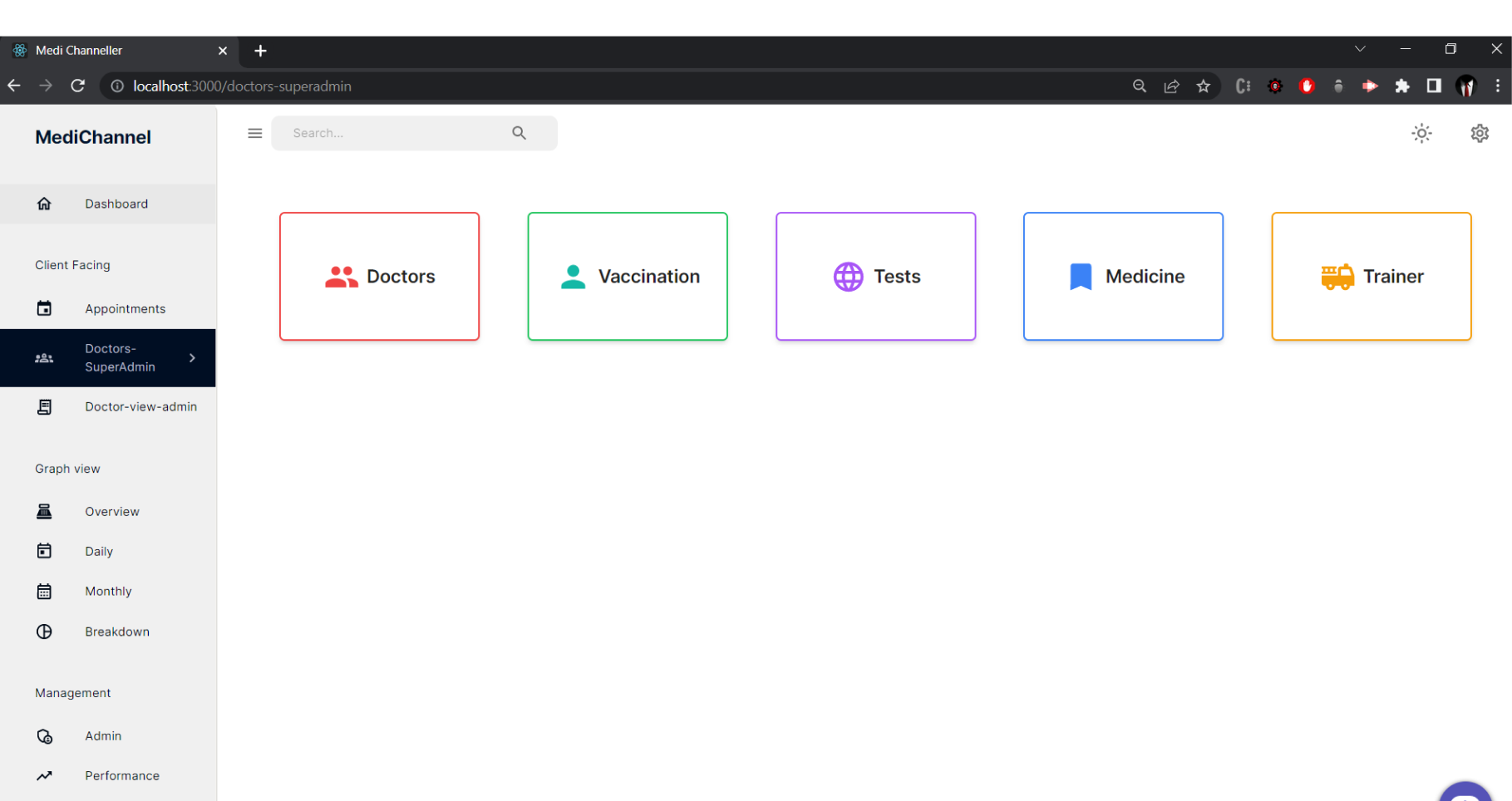Click the Trainer card with the truck icon
The width and height of the screenshot is (1512, 801).
click(1371, 277)
